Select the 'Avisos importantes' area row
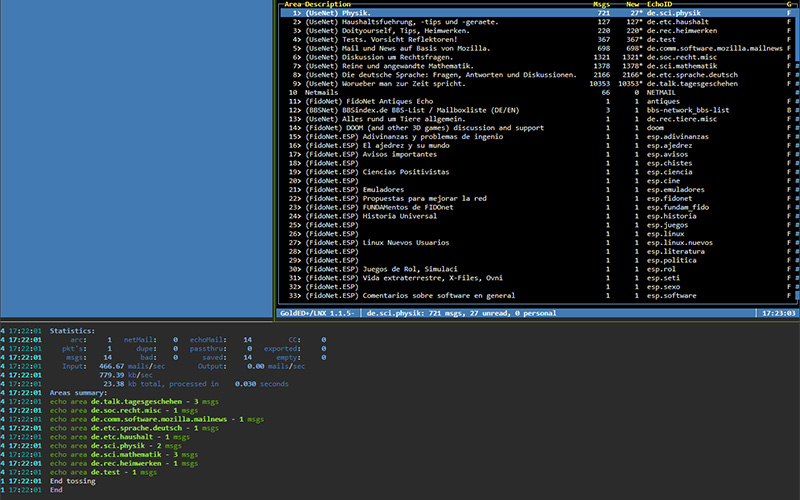Image resolution: width=800 pixels, height=500 pixels. pyautogui.click(x=538, y=154)
